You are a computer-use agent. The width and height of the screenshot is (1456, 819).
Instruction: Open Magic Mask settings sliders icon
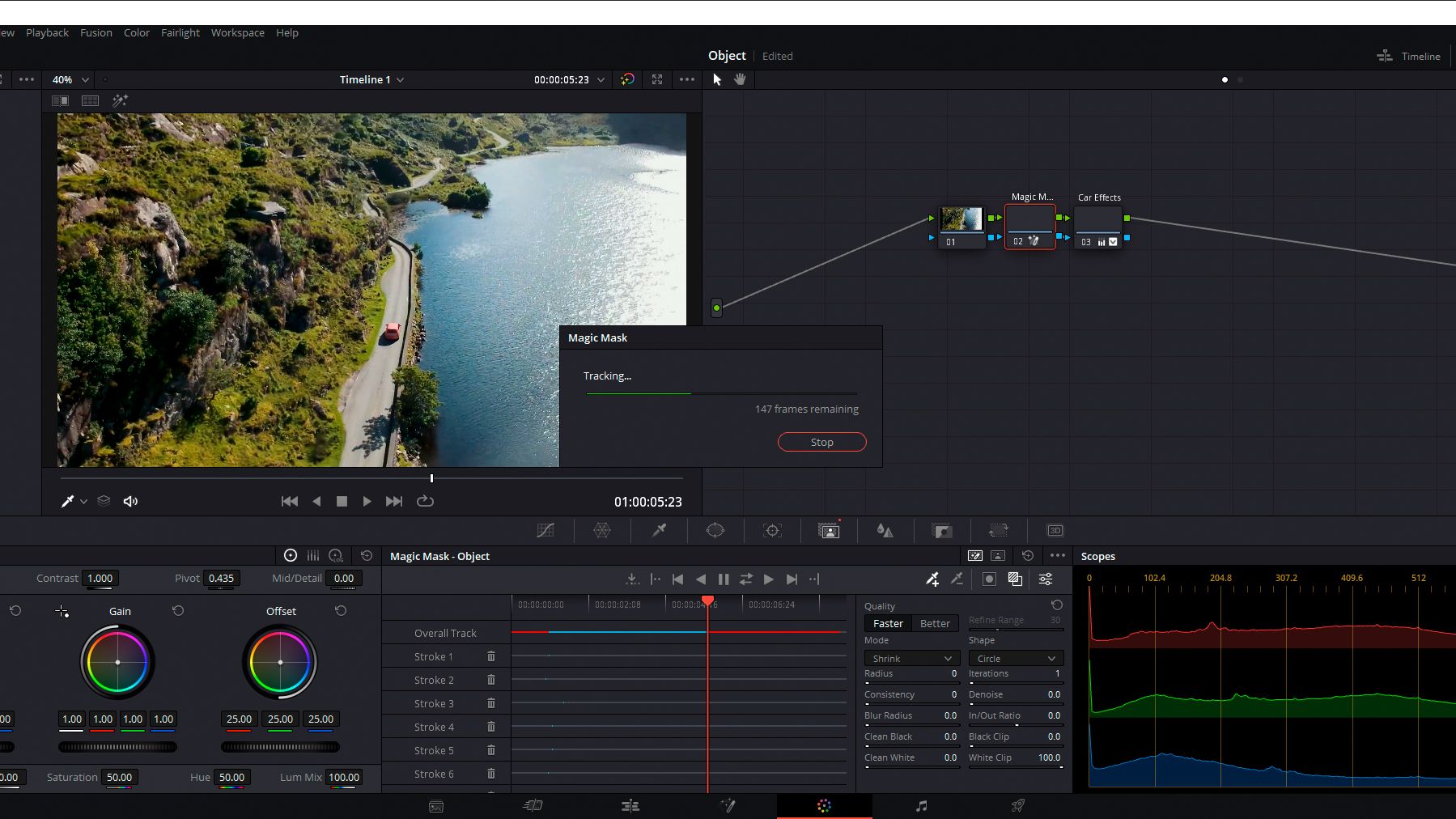click(1046, 579)
